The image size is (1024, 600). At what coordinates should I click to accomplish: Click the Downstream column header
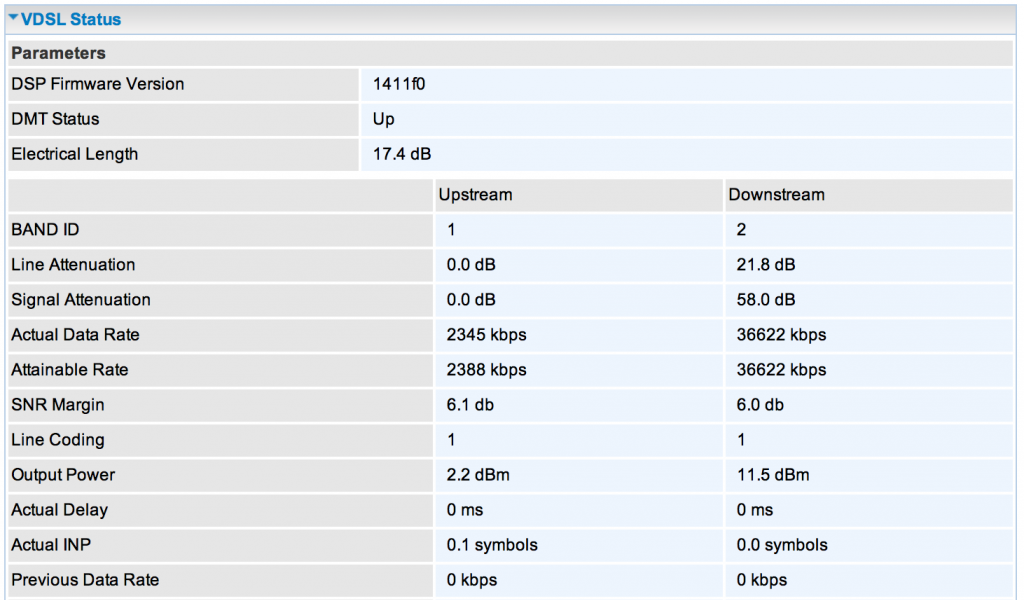coord(776,195)
